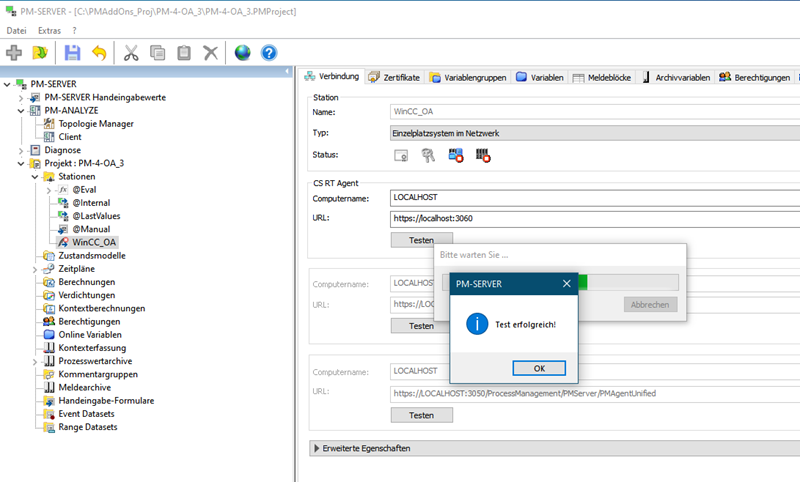
Task: Switch to the Berechtigungen tab
Action: [x=755, y=77]
